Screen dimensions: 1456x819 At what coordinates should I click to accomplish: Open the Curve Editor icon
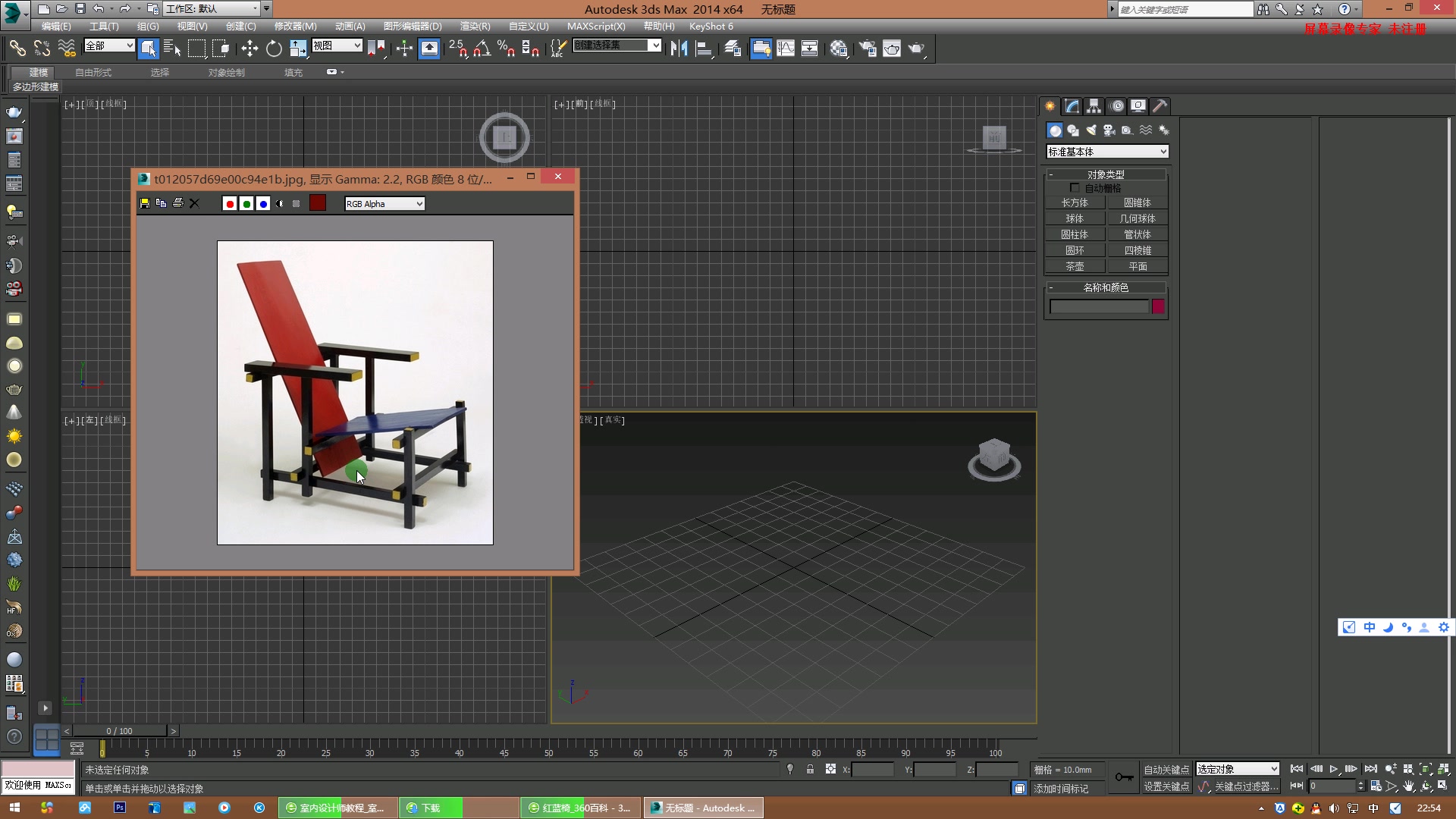786,49
